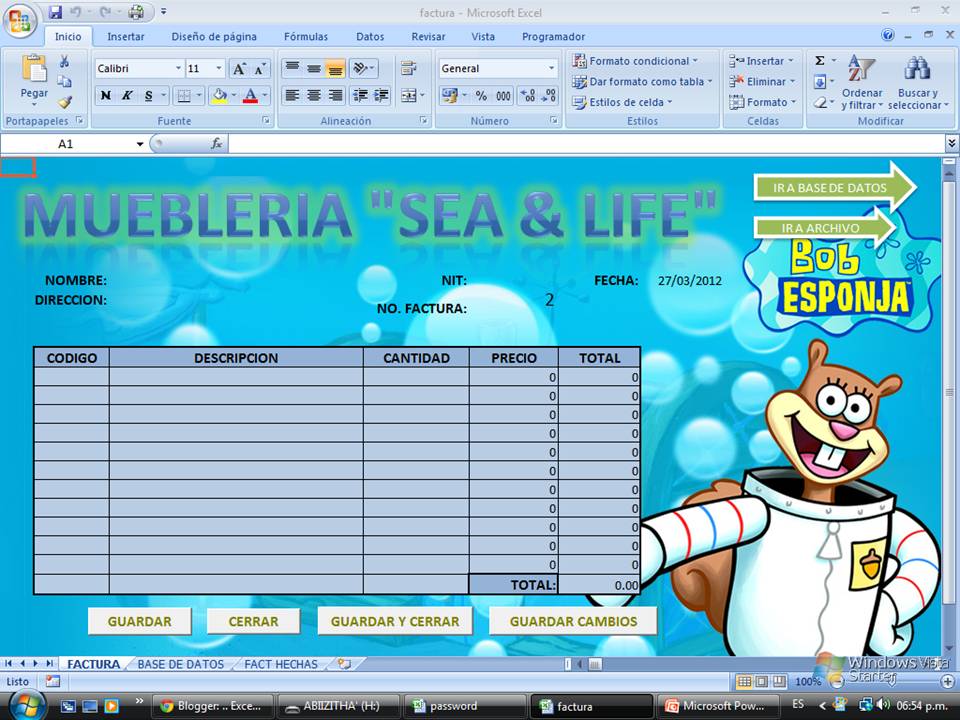
Task: Expand the formula bar chevron
Action: [951, 144]
